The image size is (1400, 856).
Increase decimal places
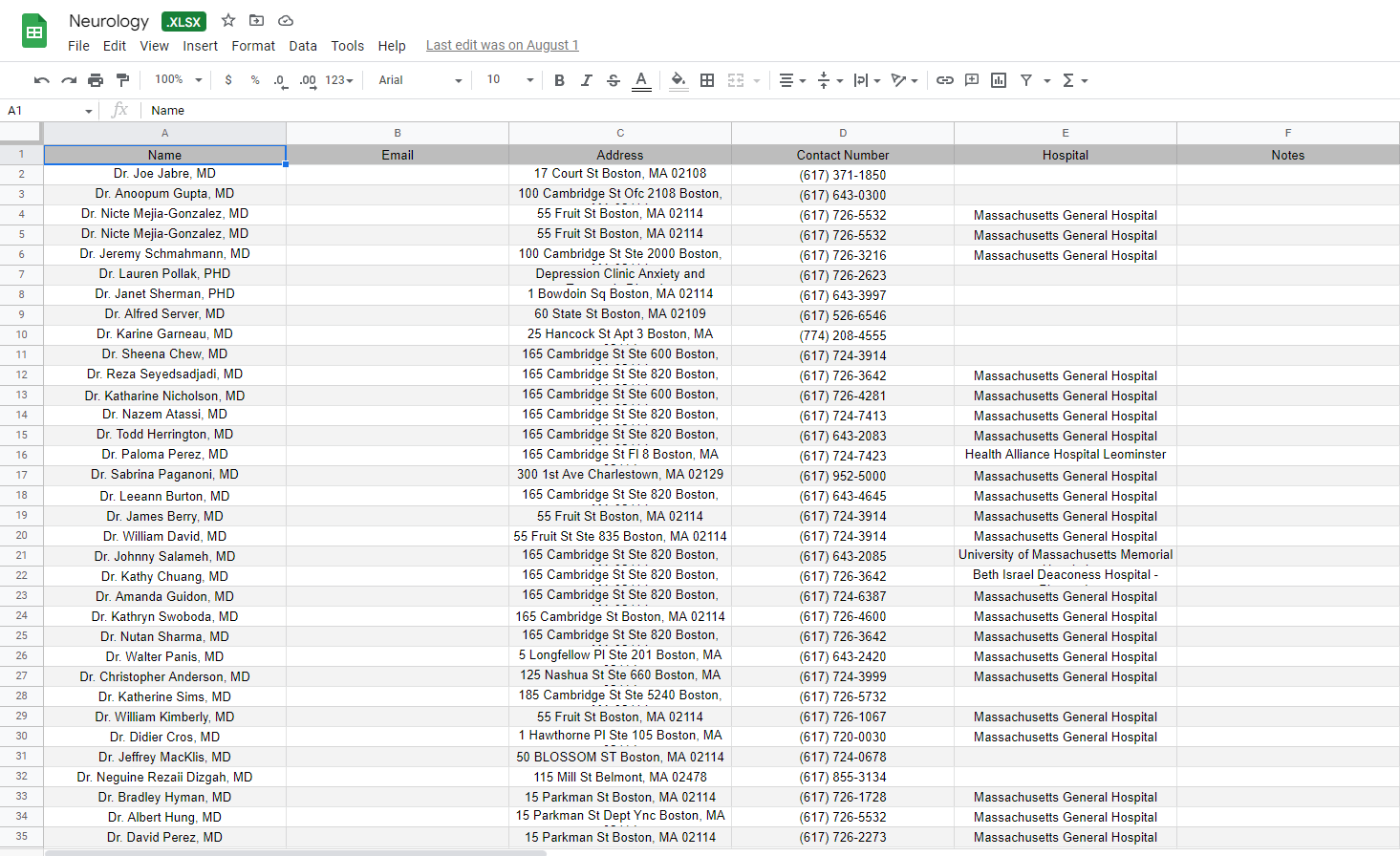[308, 80]
